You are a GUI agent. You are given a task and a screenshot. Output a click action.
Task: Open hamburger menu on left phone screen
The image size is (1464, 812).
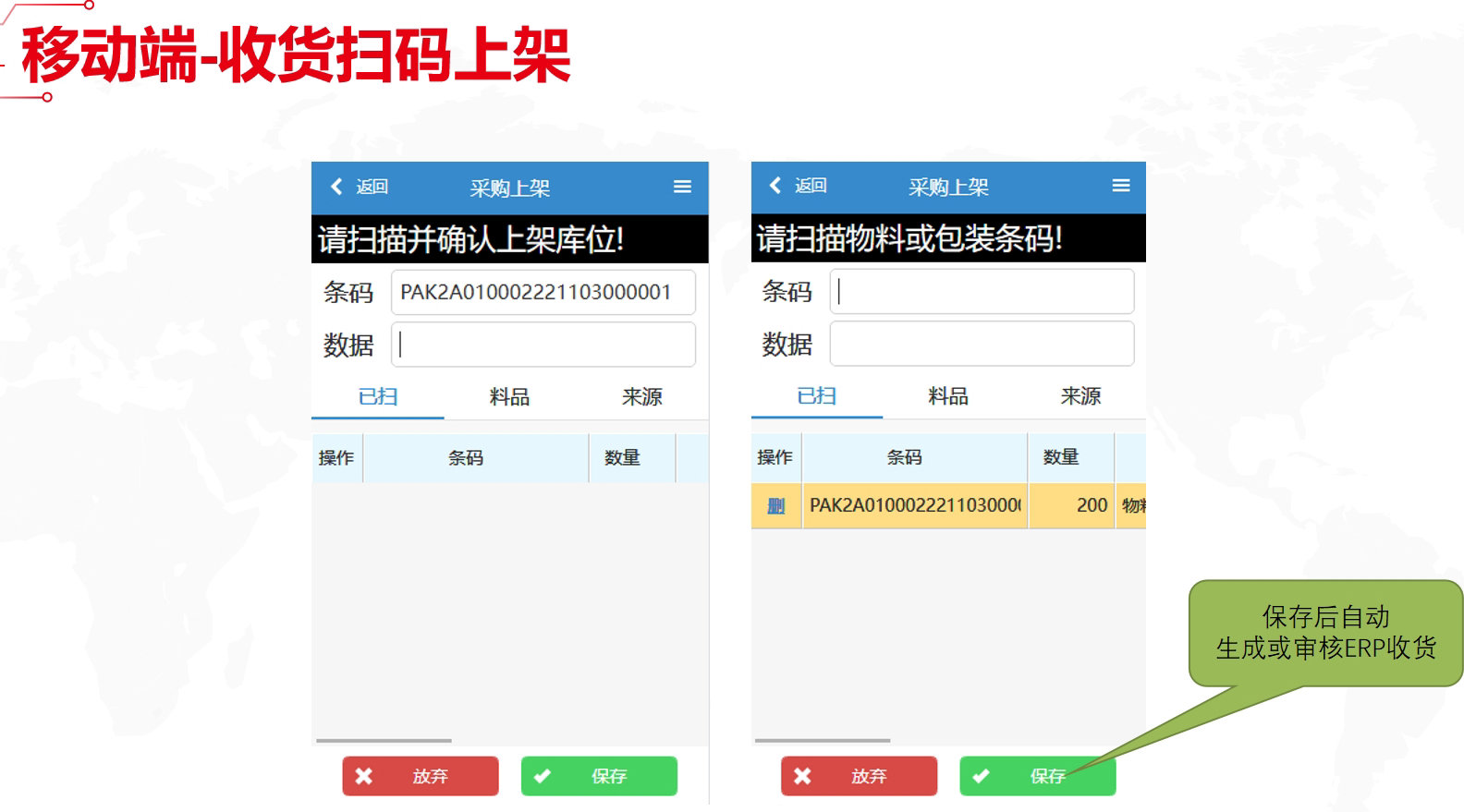click(x=682, y=187)
